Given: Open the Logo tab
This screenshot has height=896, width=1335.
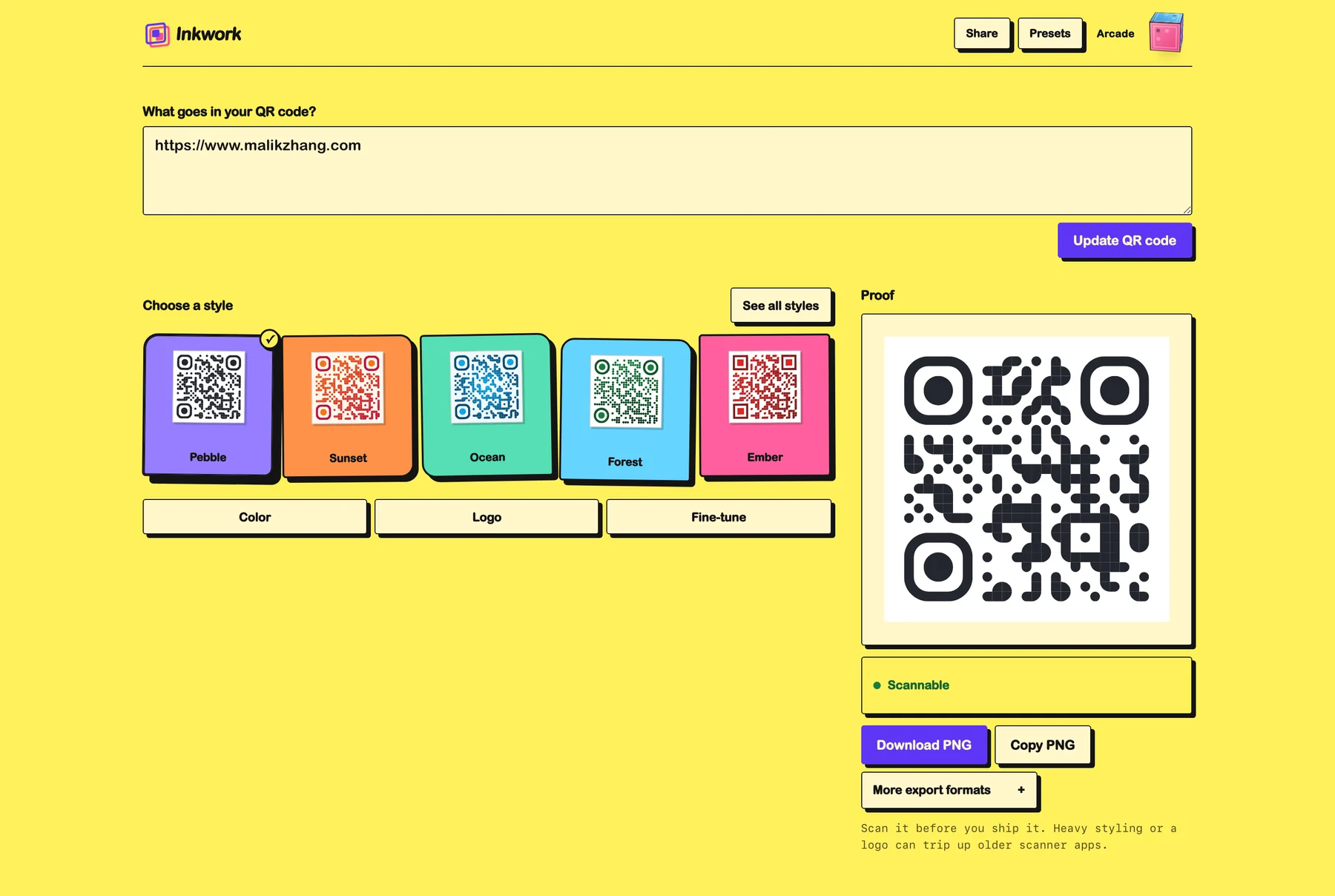Looking at the screenshot, I should click(487, 517).
